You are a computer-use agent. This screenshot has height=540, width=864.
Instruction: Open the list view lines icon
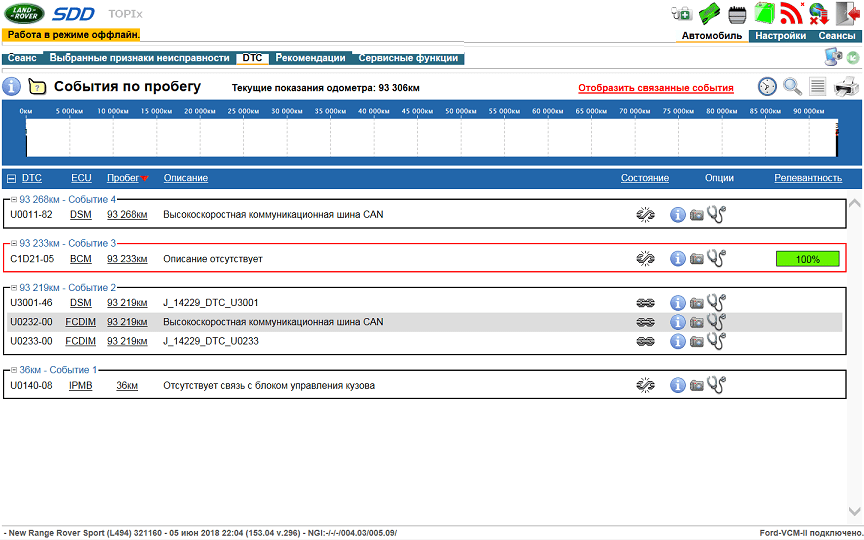pos(818,87)
